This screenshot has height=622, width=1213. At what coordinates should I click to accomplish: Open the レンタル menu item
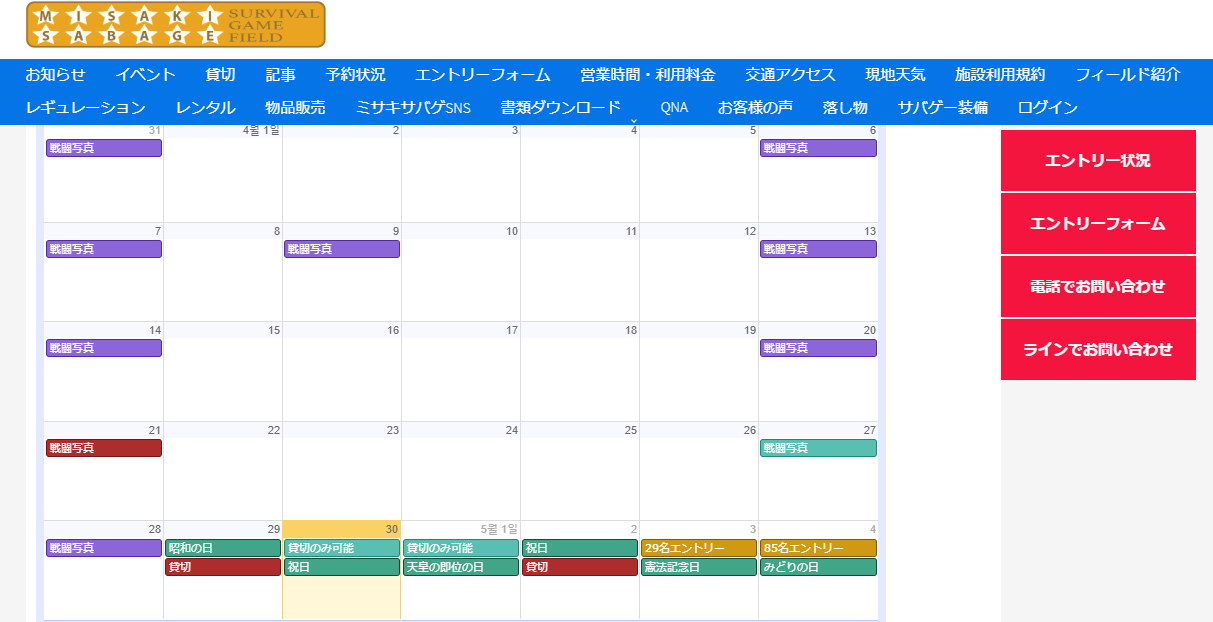(205, 108)
